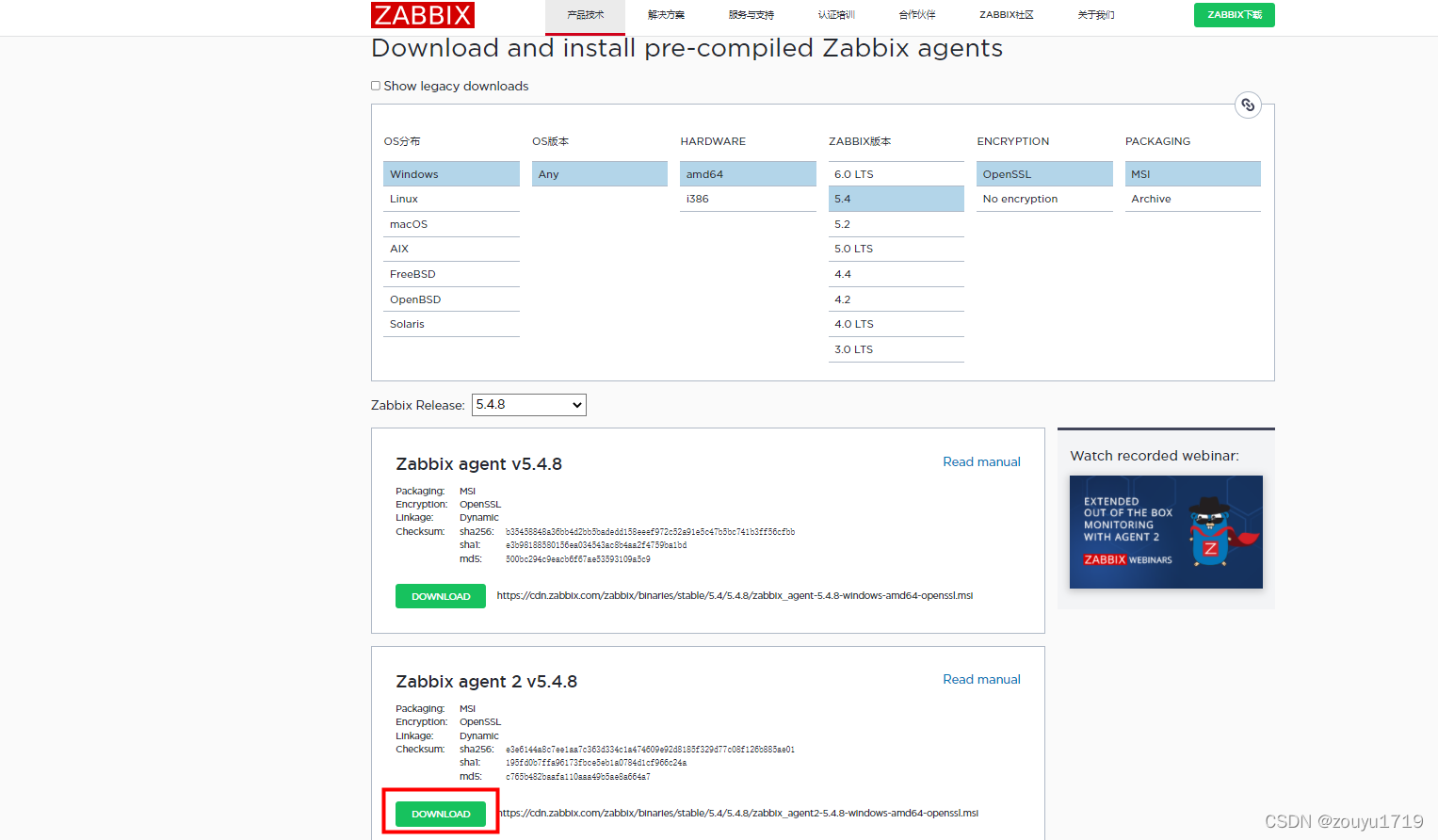Select Zabbix version 3.0 LTS
Screen dimensions: 1438x840
pyautogui.click(x=897, y=349)
